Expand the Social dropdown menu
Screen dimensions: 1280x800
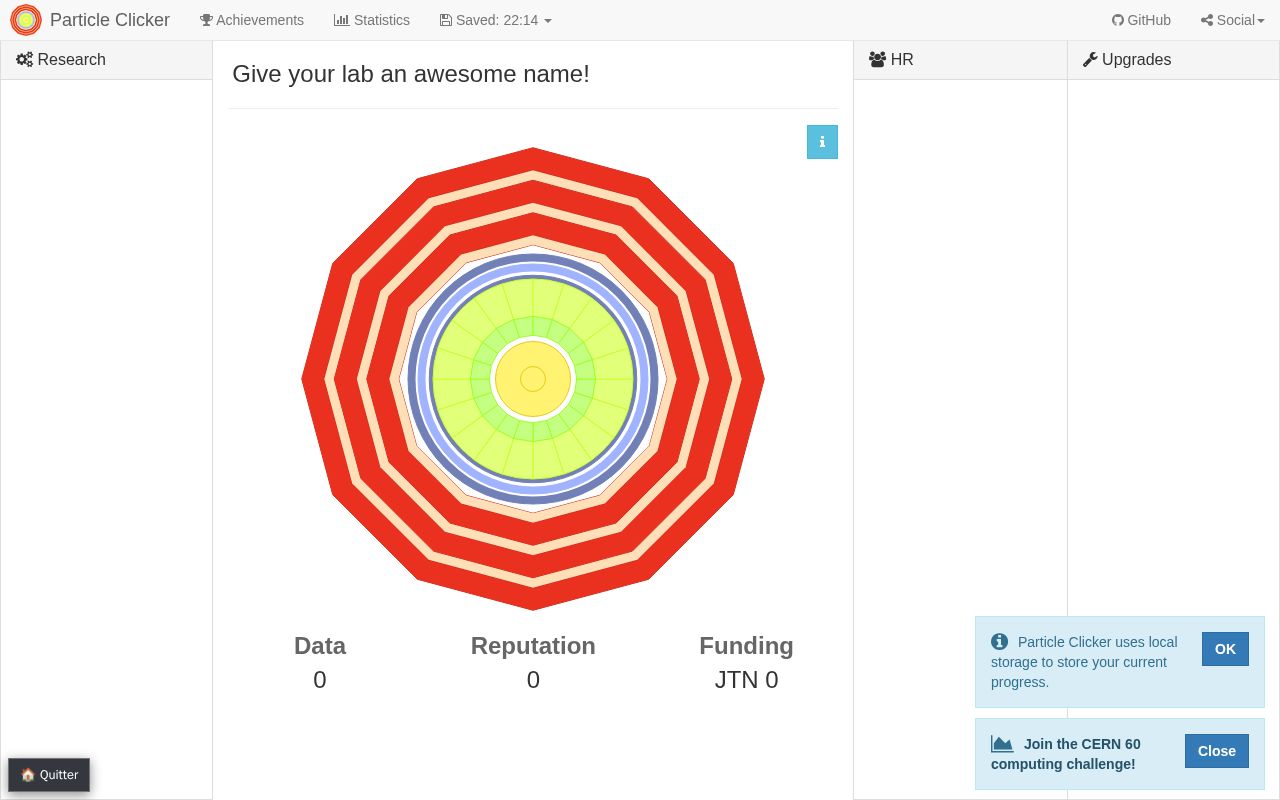click(x=1233, y=20)
